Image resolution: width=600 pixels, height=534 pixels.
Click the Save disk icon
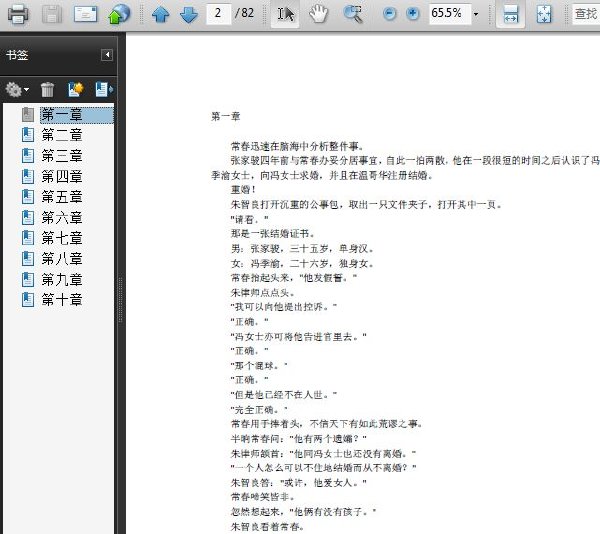tap(52, 14)
